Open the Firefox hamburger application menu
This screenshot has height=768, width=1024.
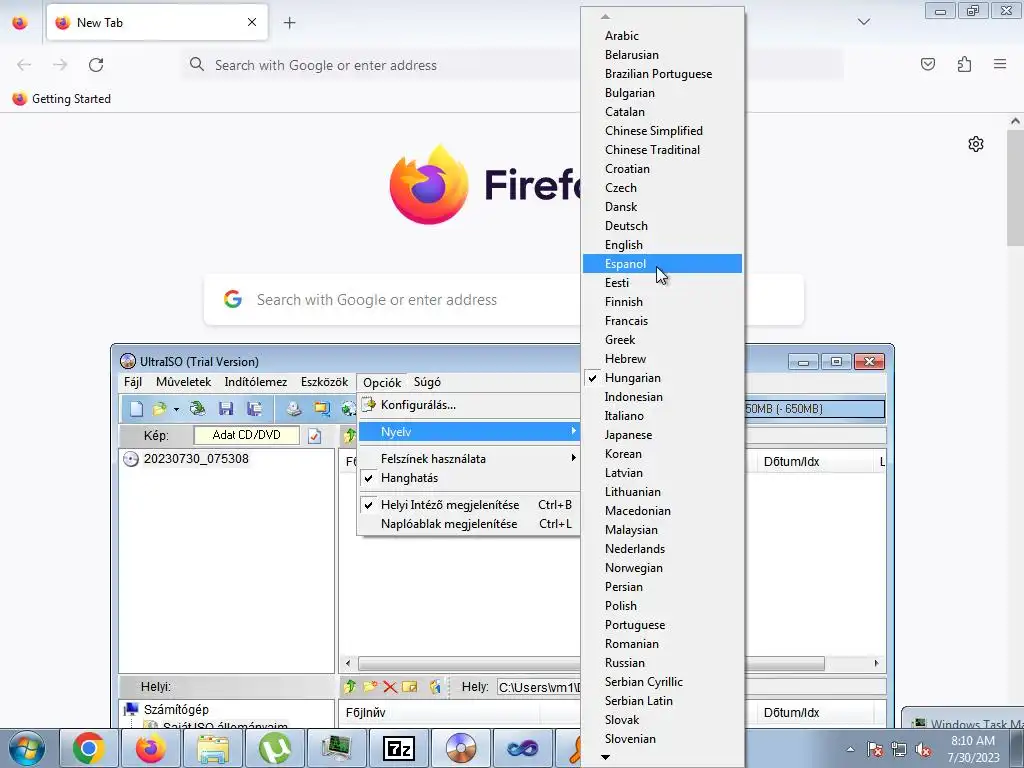pyautogui.click(x=1000, y=64)
